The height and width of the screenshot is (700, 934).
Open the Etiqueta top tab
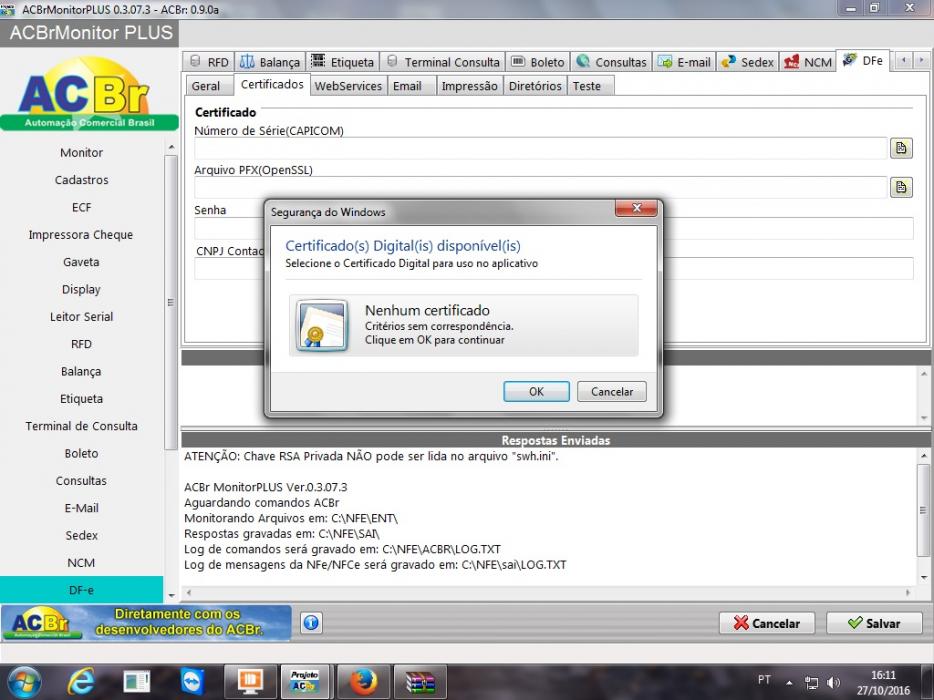343,62
